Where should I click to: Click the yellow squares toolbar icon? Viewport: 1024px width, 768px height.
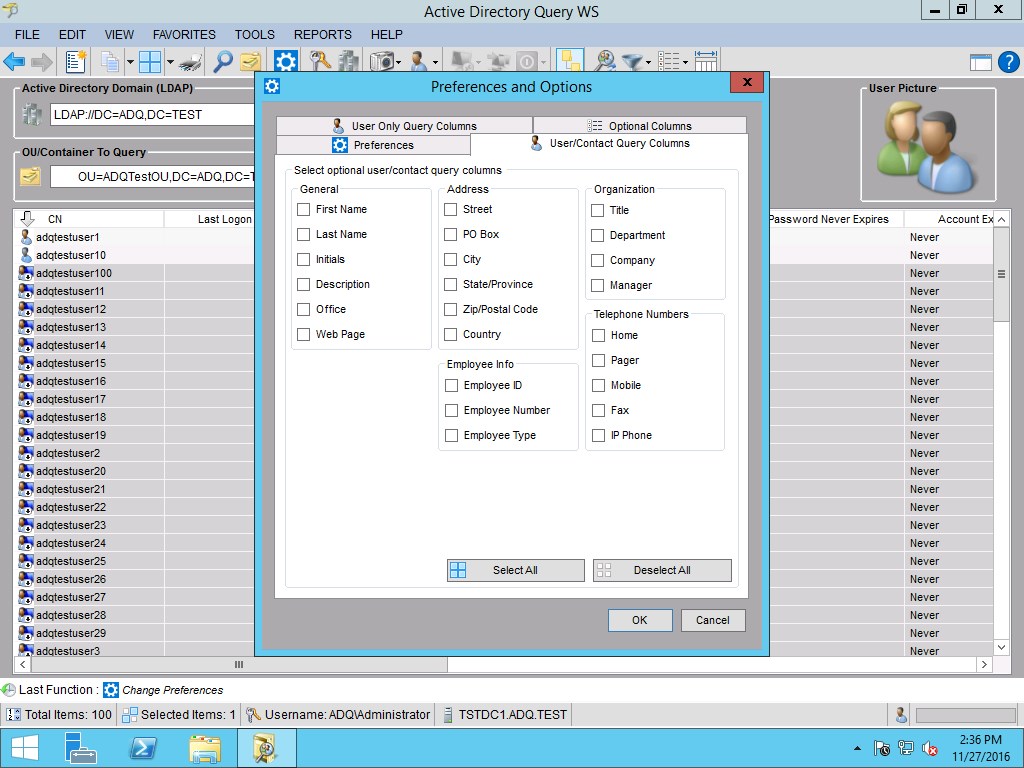570,61
